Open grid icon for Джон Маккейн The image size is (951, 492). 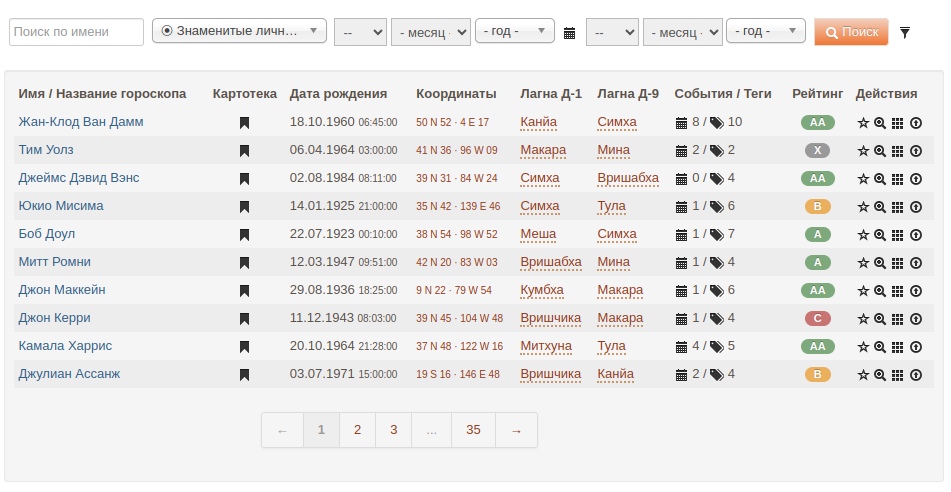(x=898, y=291)
